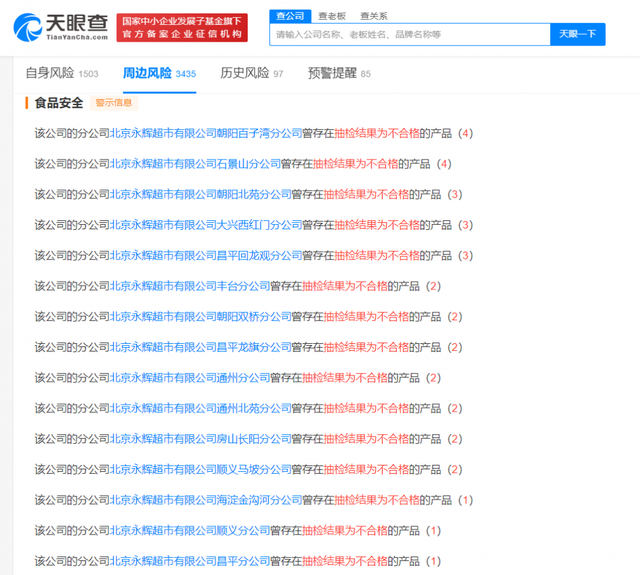Open 朝阳北苑分公司 company link
The width and height of the screenshot is (640, 575).
click(201, 194)
